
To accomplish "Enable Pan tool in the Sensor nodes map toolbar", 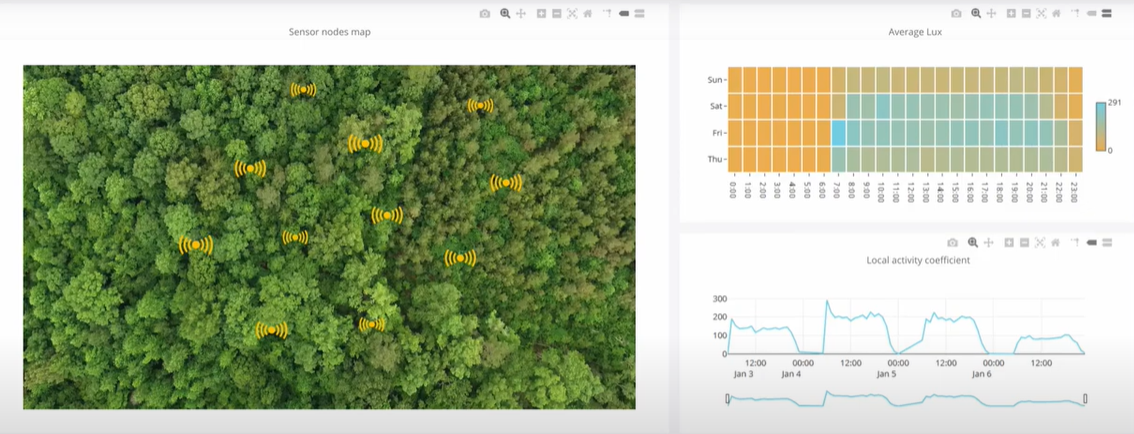I will point(521,14).
